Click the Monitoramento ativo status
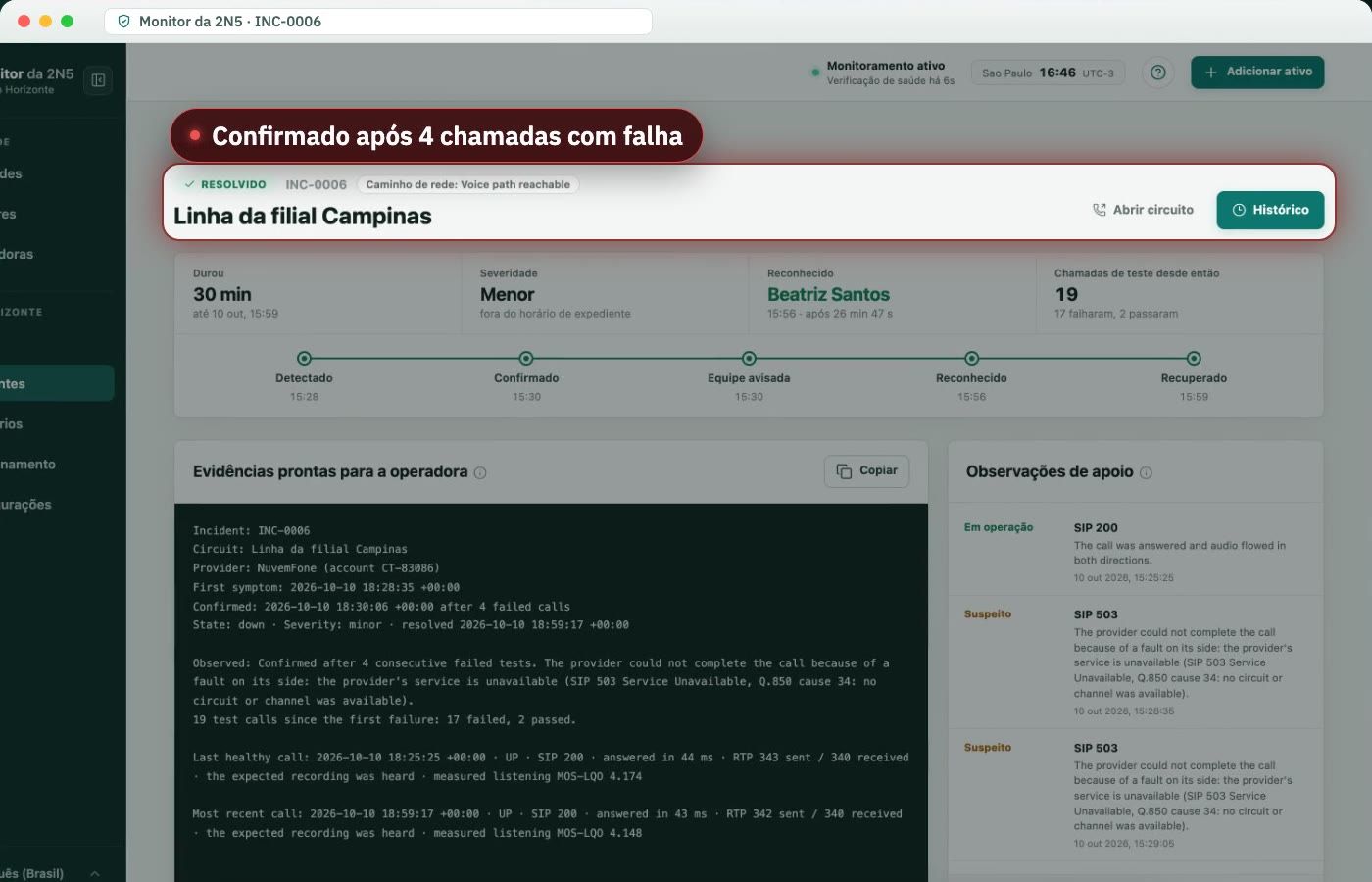 click(x=883, y=73)
